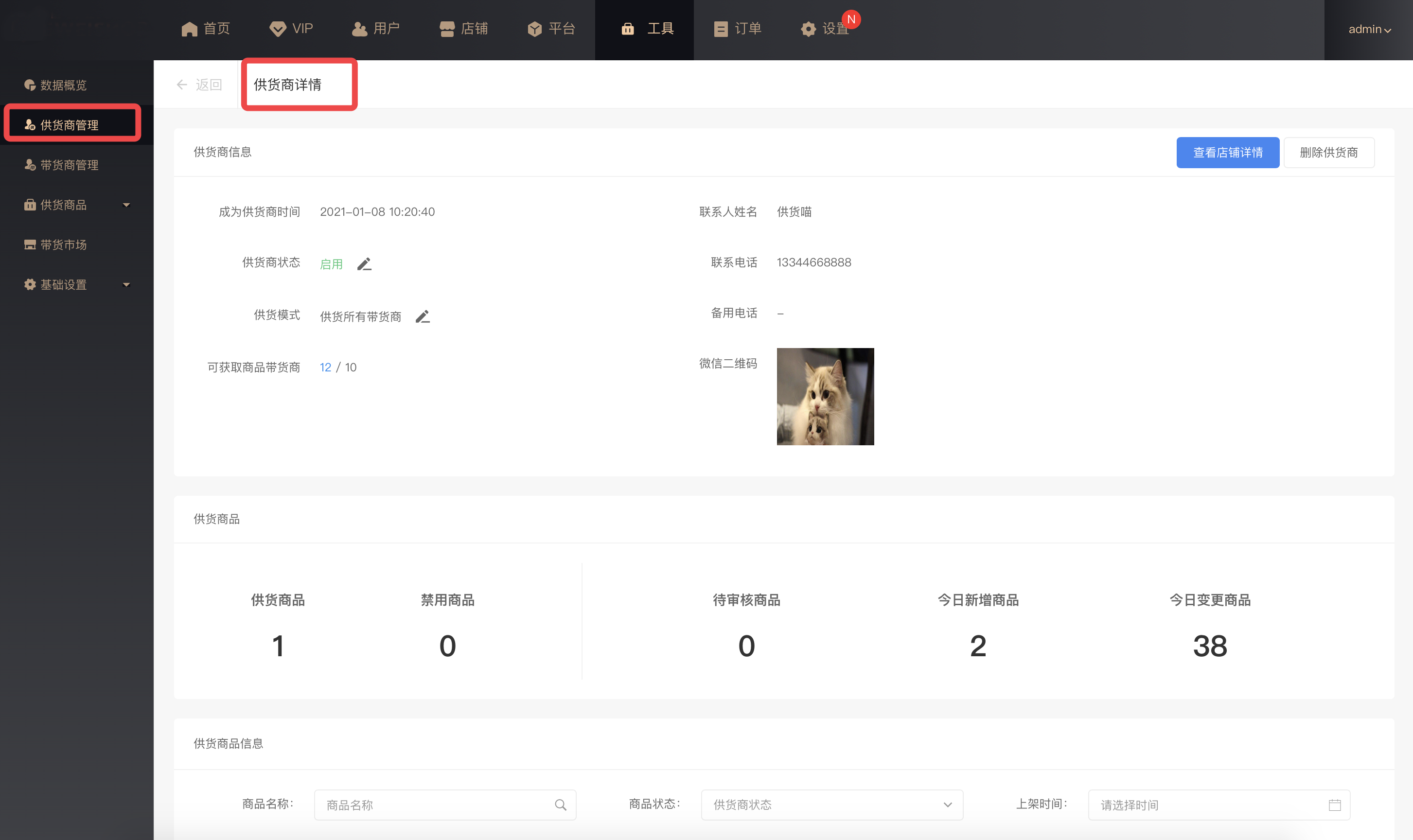
Task: Click the calendar icon in 上架时间 field
Action: [1334, 805]
